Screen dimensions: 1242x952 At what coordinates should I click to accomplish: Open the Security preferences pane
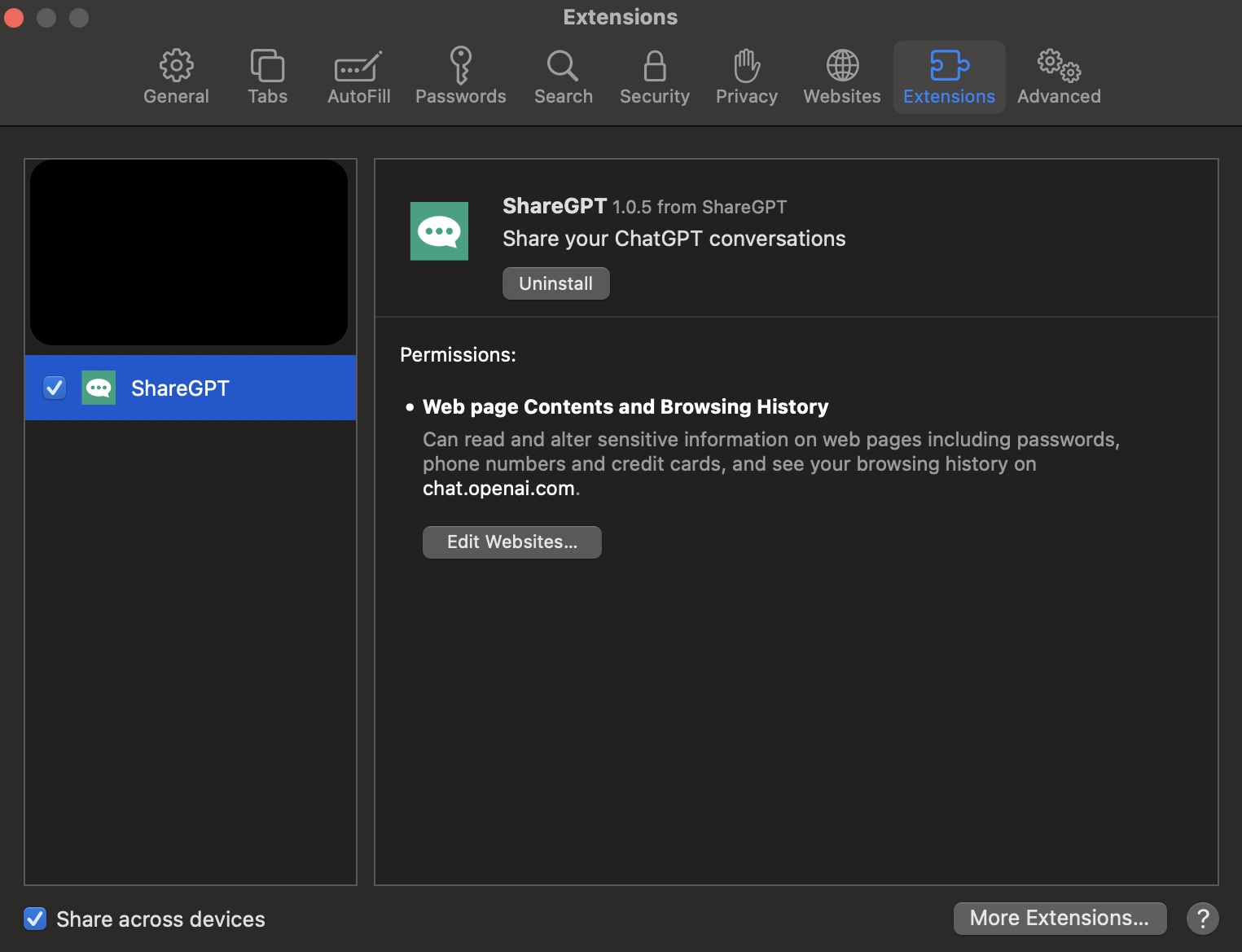pyautogui.click(x=654, y=77)
